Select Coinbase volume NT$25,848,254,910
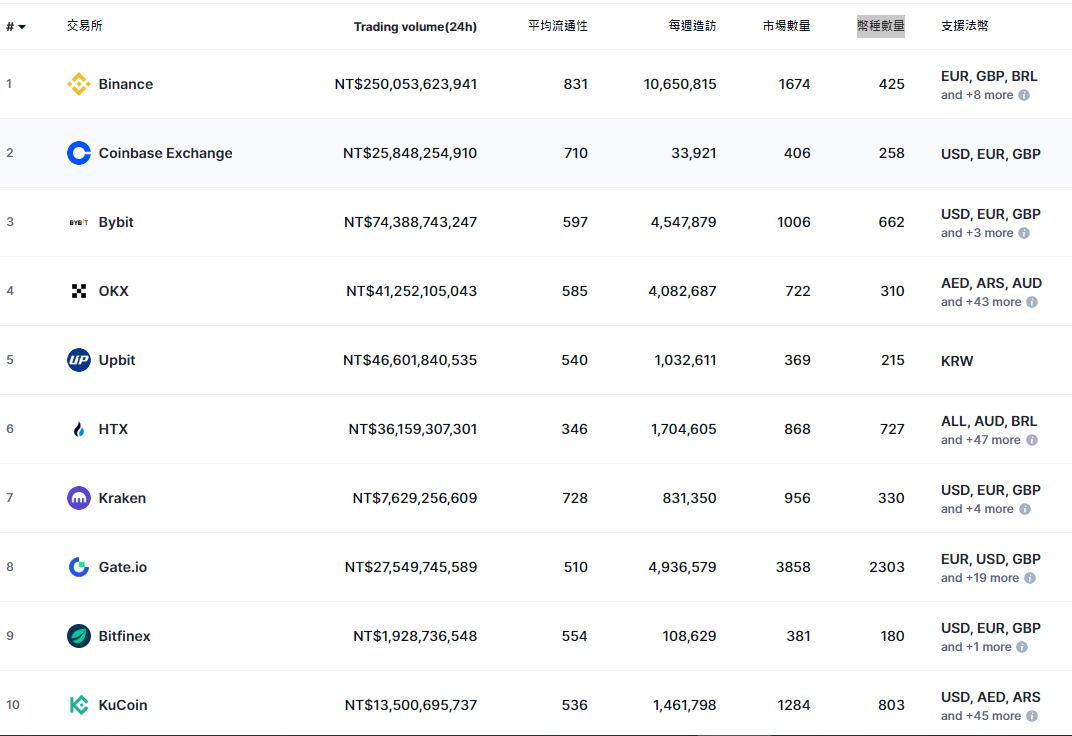1072x736 pixels. tap(410, 153)
